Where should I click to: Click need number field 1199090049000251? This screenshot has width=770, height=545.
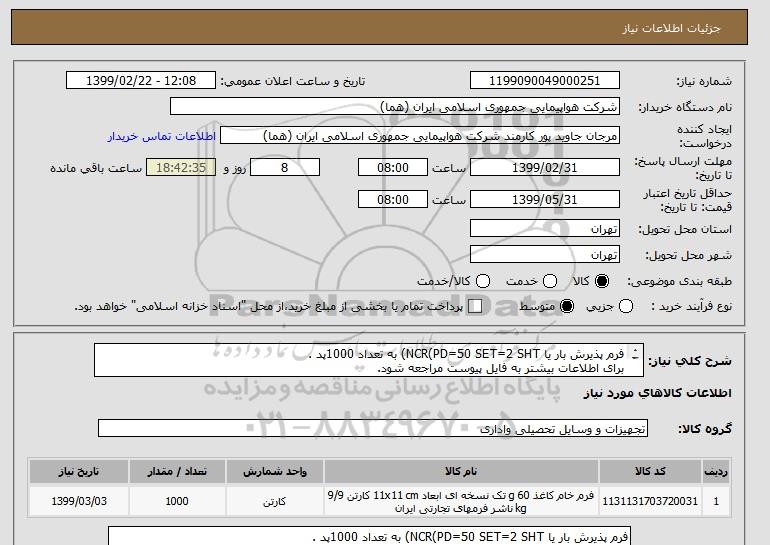pyautogui.click(x=545, y=81)
